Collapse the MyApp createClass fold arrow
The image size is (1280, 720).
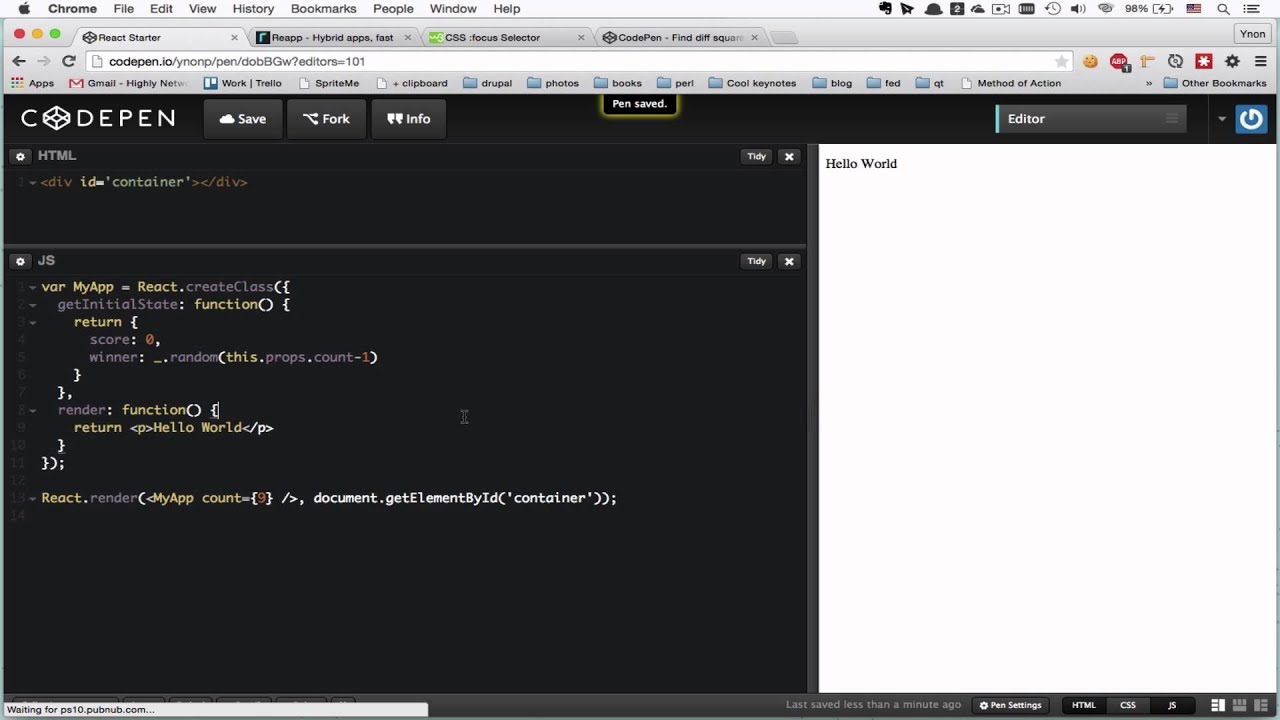pyautogui.click(x=33, y=287)
